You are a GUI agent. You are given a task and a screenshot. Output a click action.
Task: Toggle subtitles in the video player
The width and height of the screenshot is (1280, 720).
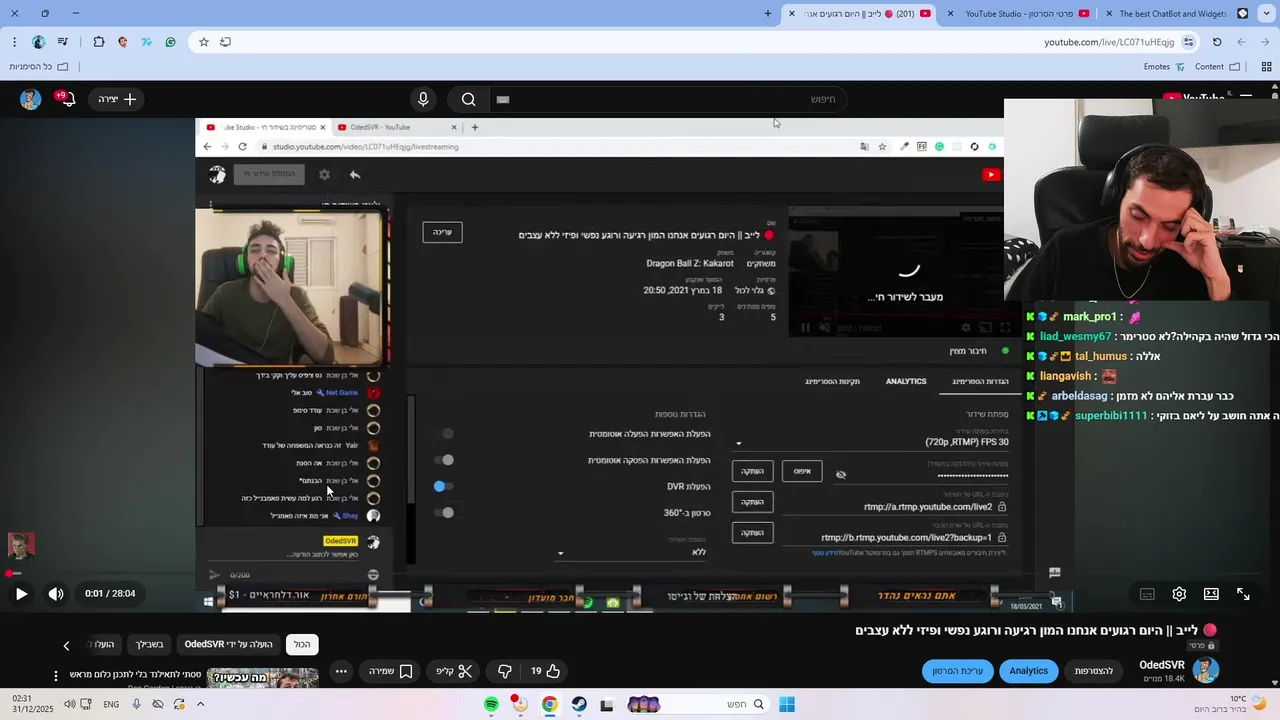tap(1147, 594)
